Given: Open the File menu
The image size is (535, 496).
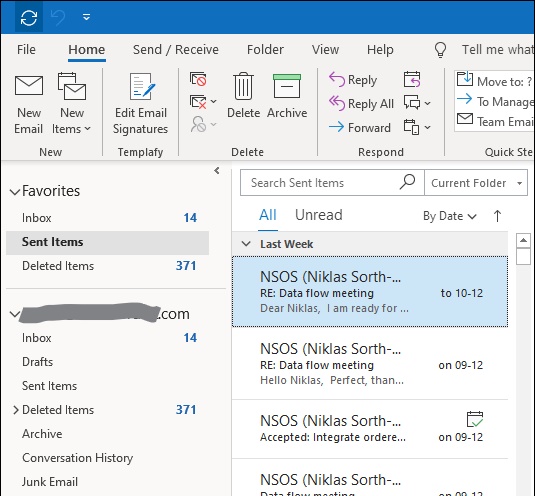Looking at the screenshot, I should 26,50.
